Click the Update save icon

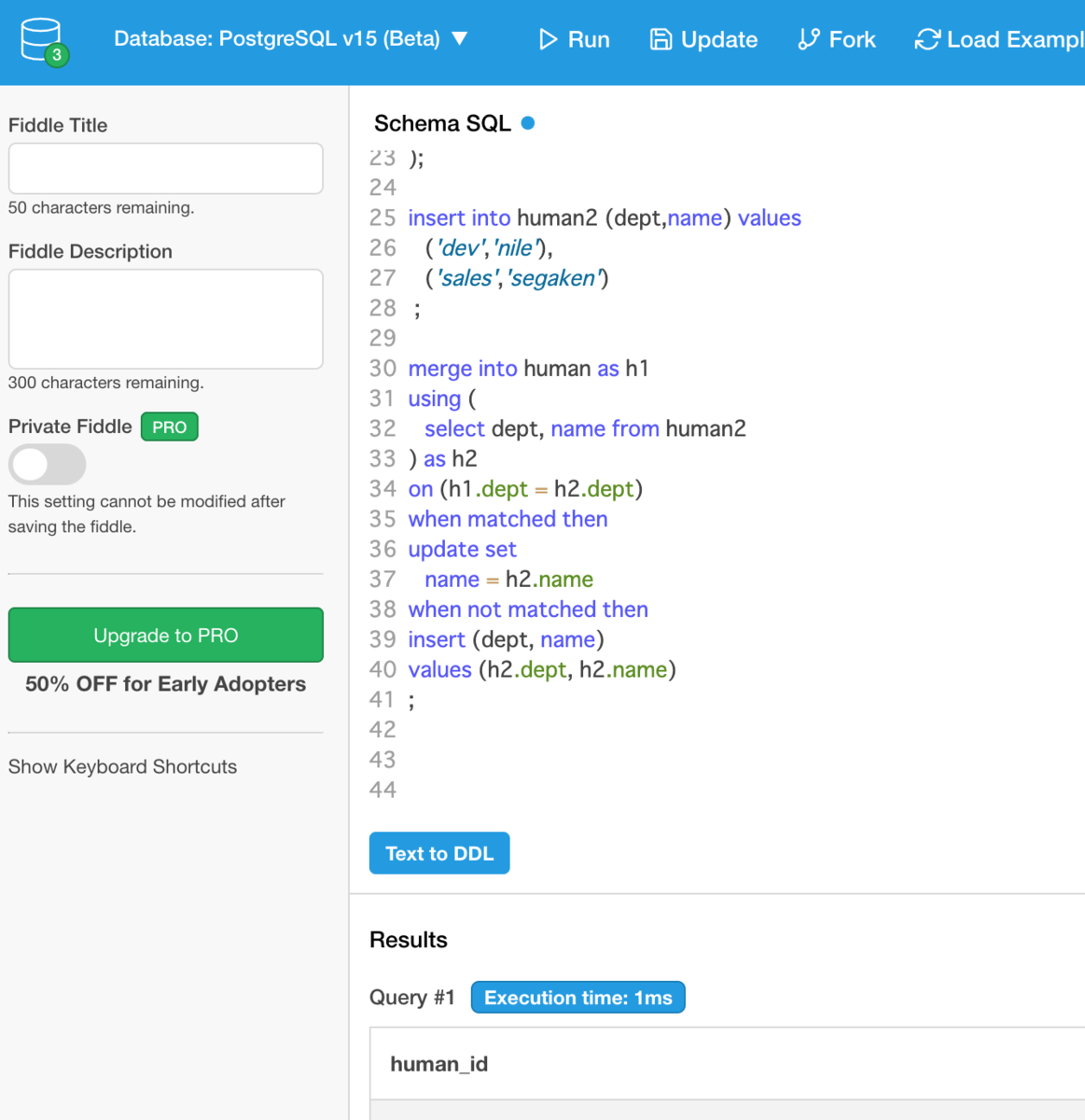pyautogui.click(x=662, y=39)
